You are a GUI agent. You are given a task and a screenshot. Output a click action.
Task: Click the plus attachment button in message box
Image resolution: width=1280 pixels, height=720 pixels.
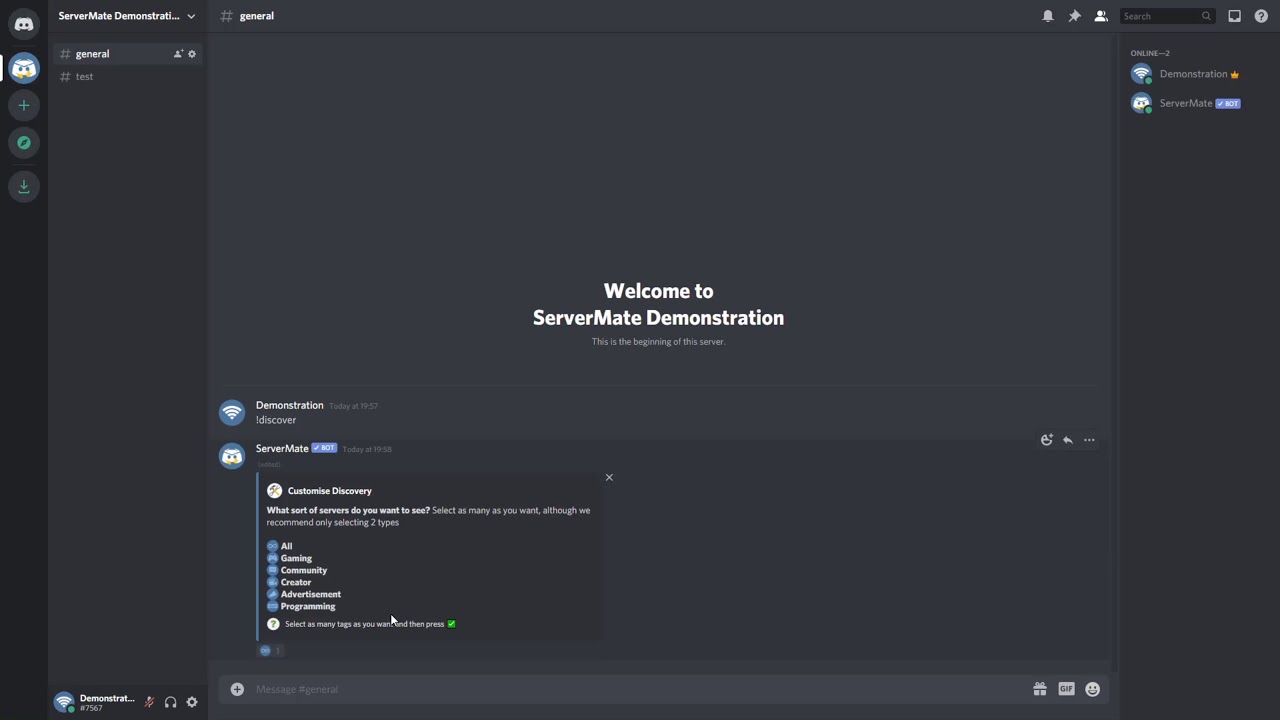tap(237, 689)
